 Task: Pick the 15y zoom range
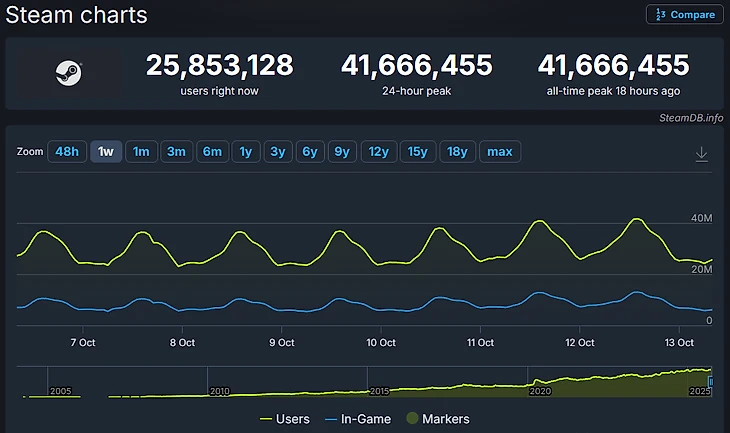coord(417,152)
